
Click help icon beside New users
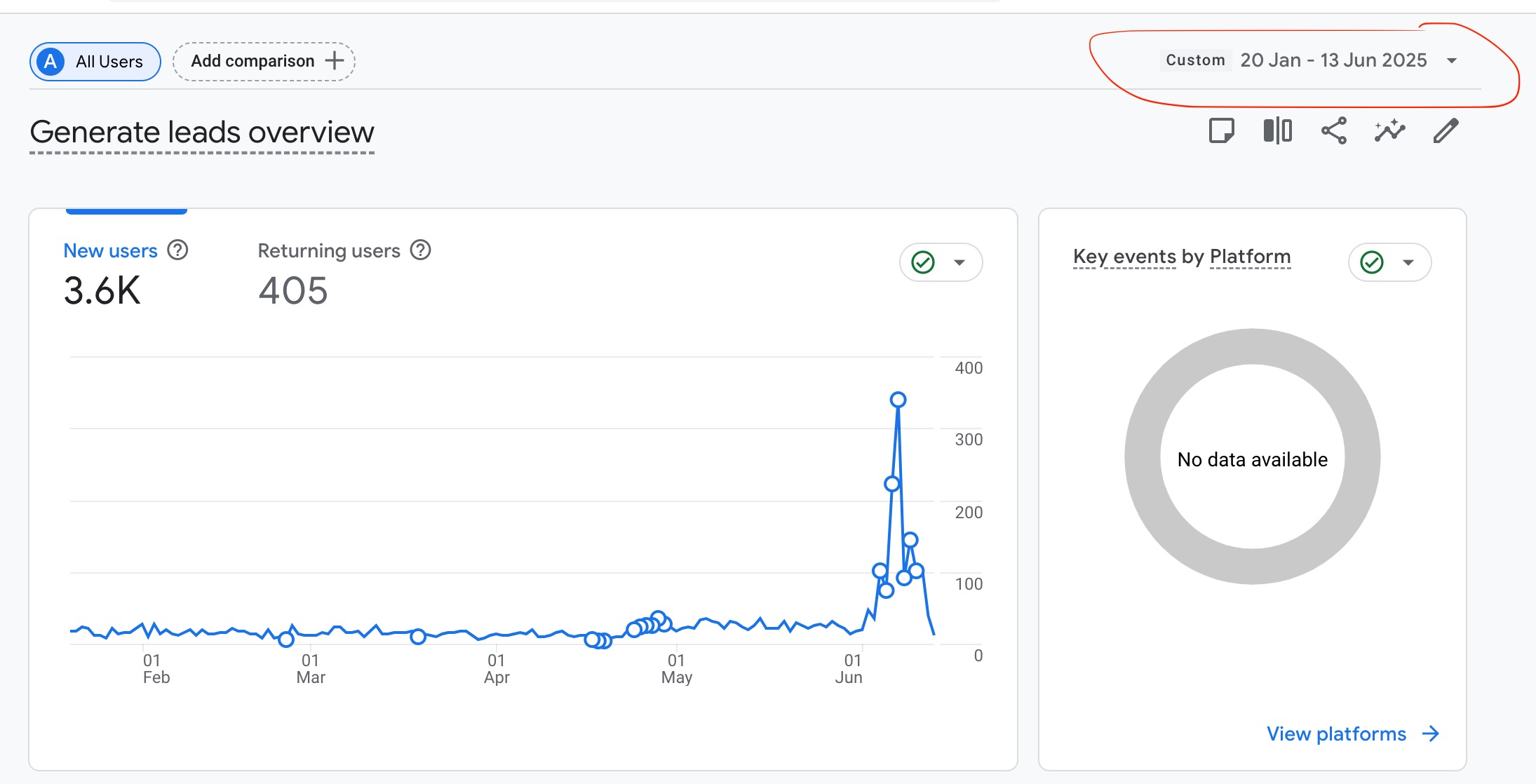(177, 250)
